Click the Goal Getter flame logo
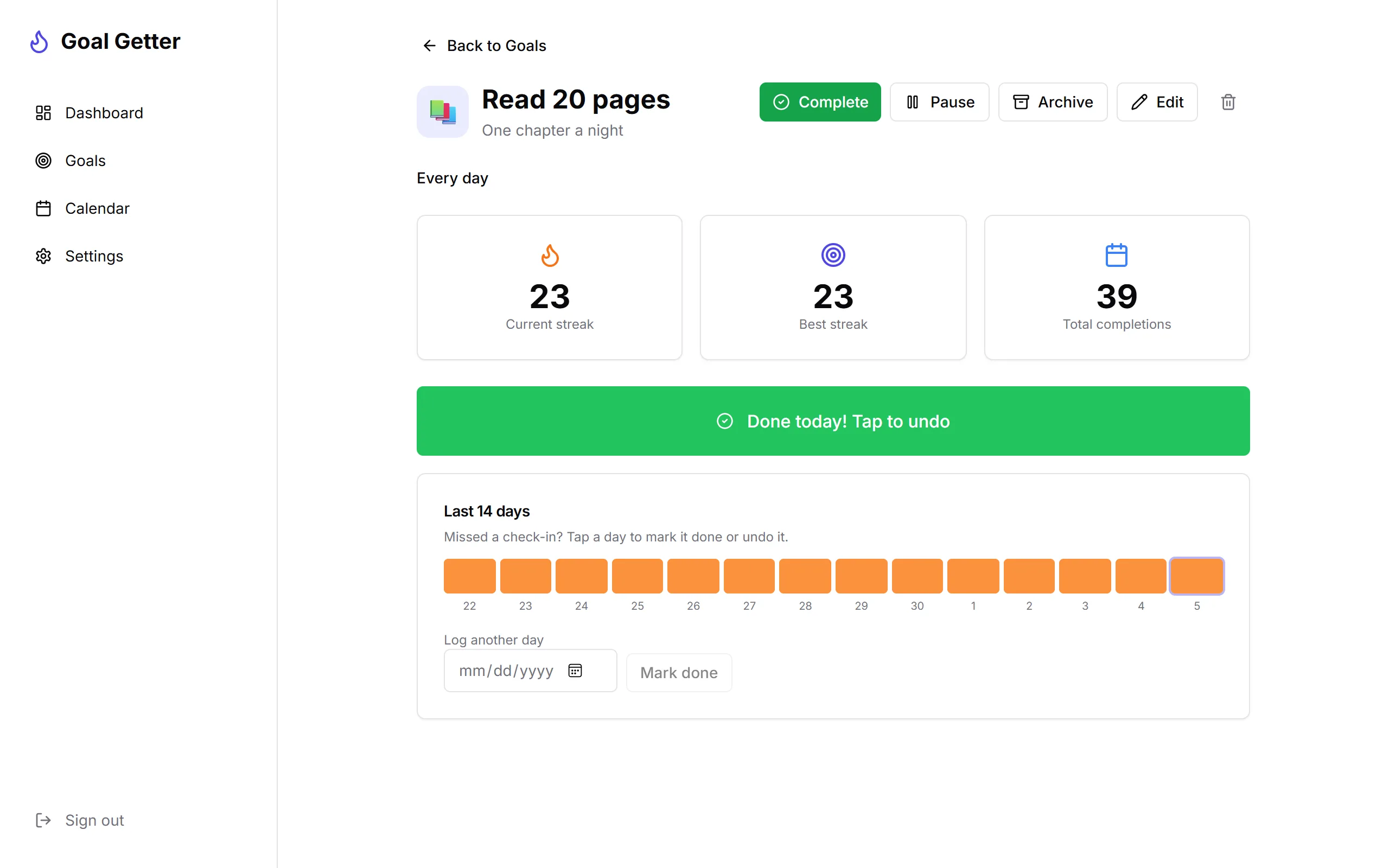 [x=39, y=41]
